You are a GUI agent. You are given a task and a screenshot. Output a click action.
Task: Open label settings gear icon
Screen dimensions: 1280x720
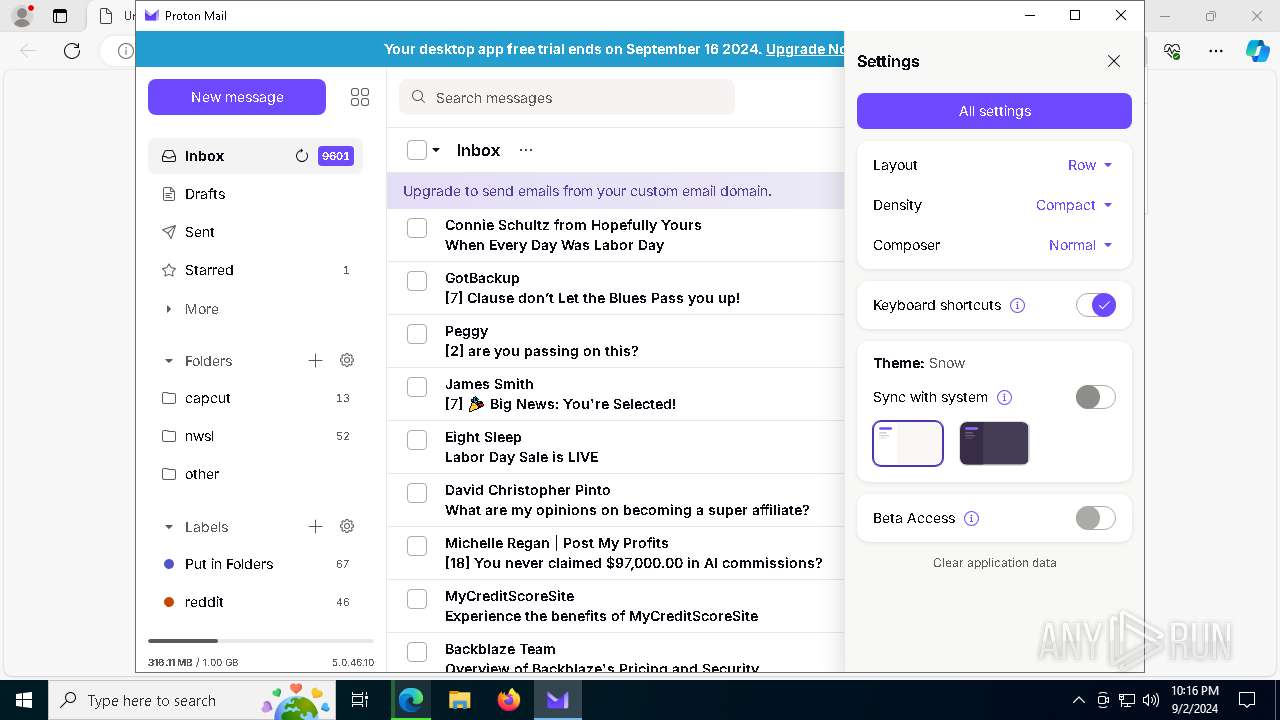click(x=347, y=526)
